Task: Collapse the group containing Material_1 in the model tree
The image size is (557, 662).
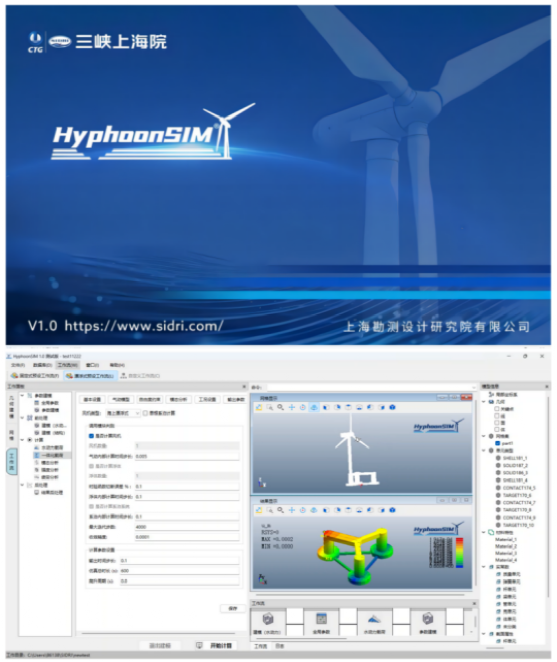Action: pyautogui.click(x=484, y=532)
